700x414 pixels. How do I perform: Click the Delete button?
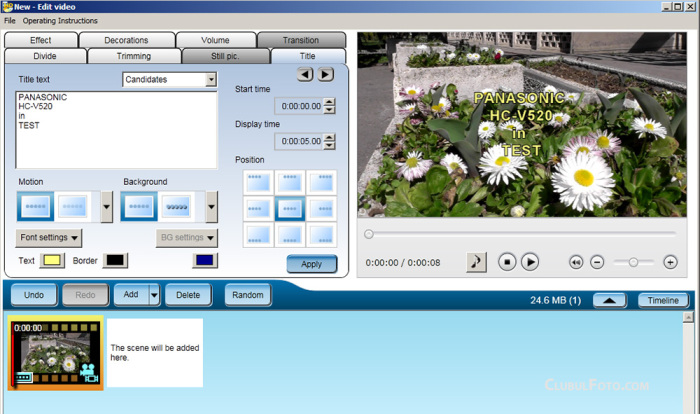[x=188, y=295]
